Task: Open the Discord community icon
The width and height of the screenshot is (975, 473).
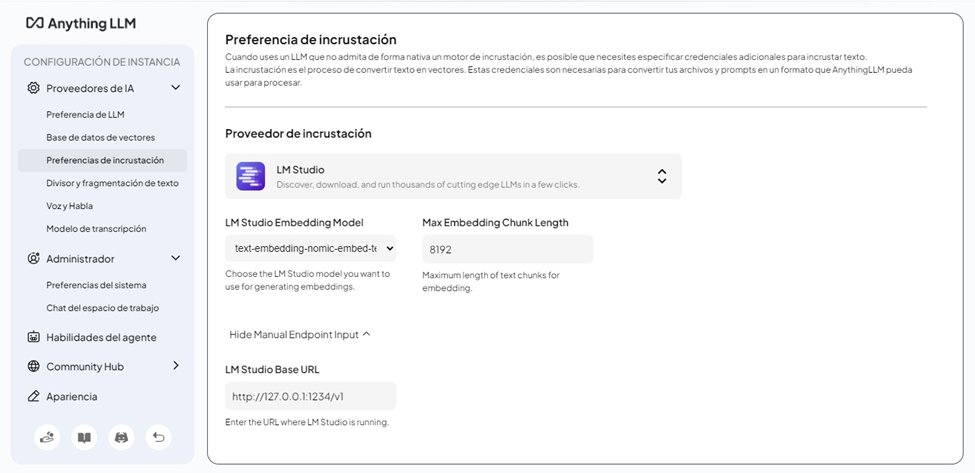Action: point(121,437)
